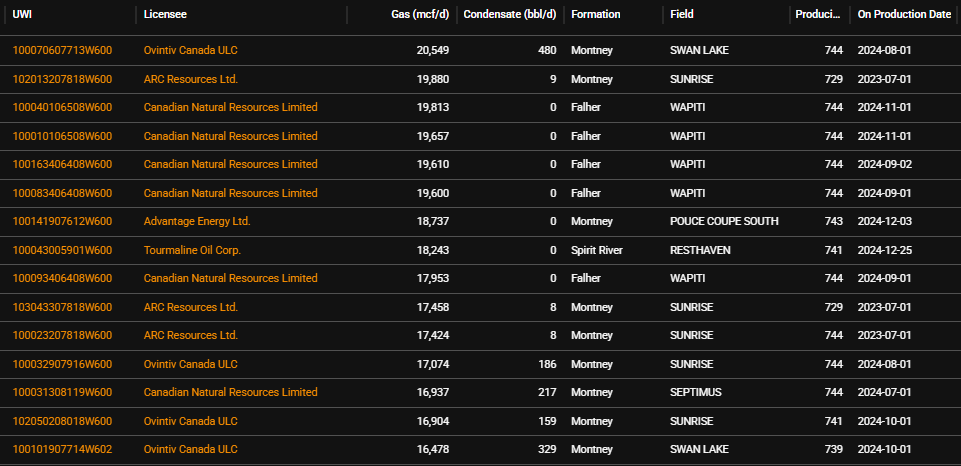Open well link 100083406408W600
This screenshot has height=466, width=961.
coord(62,193)
